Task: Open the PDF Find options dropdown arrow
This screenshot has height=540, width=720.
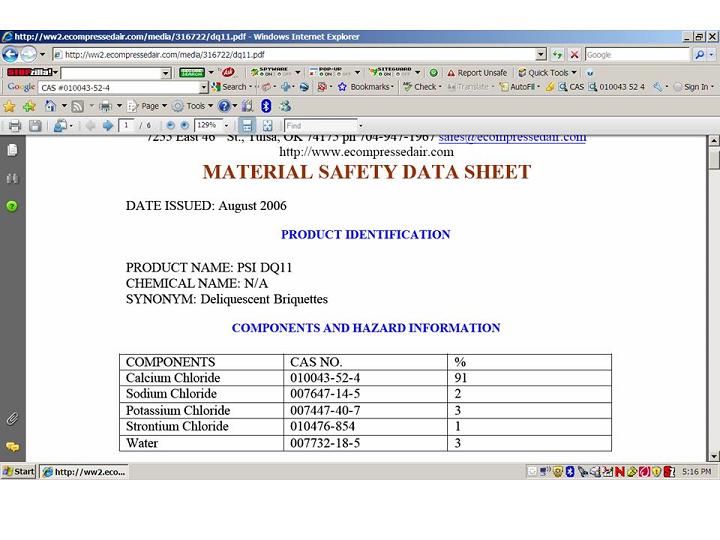Action: [x=360, y=125]
